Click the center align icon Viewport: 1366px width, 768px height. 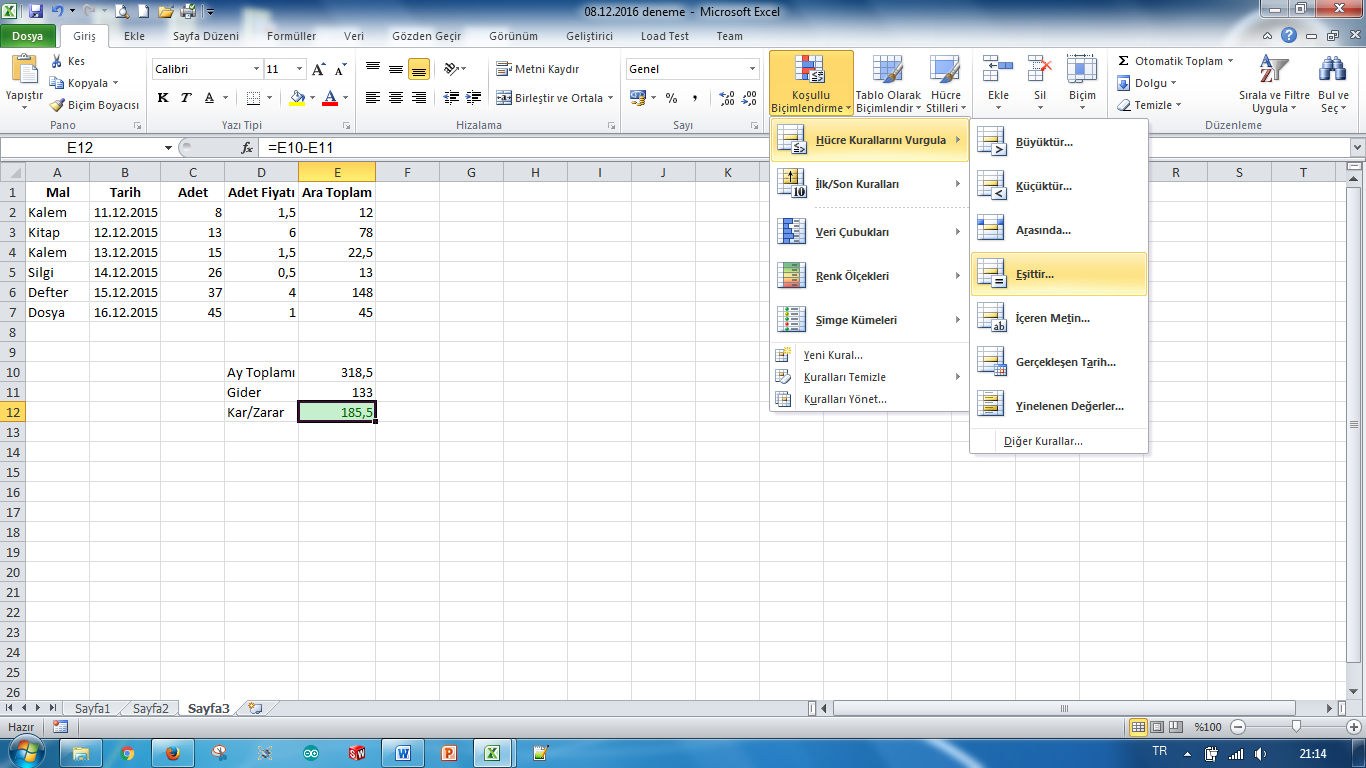pos(396,98)
